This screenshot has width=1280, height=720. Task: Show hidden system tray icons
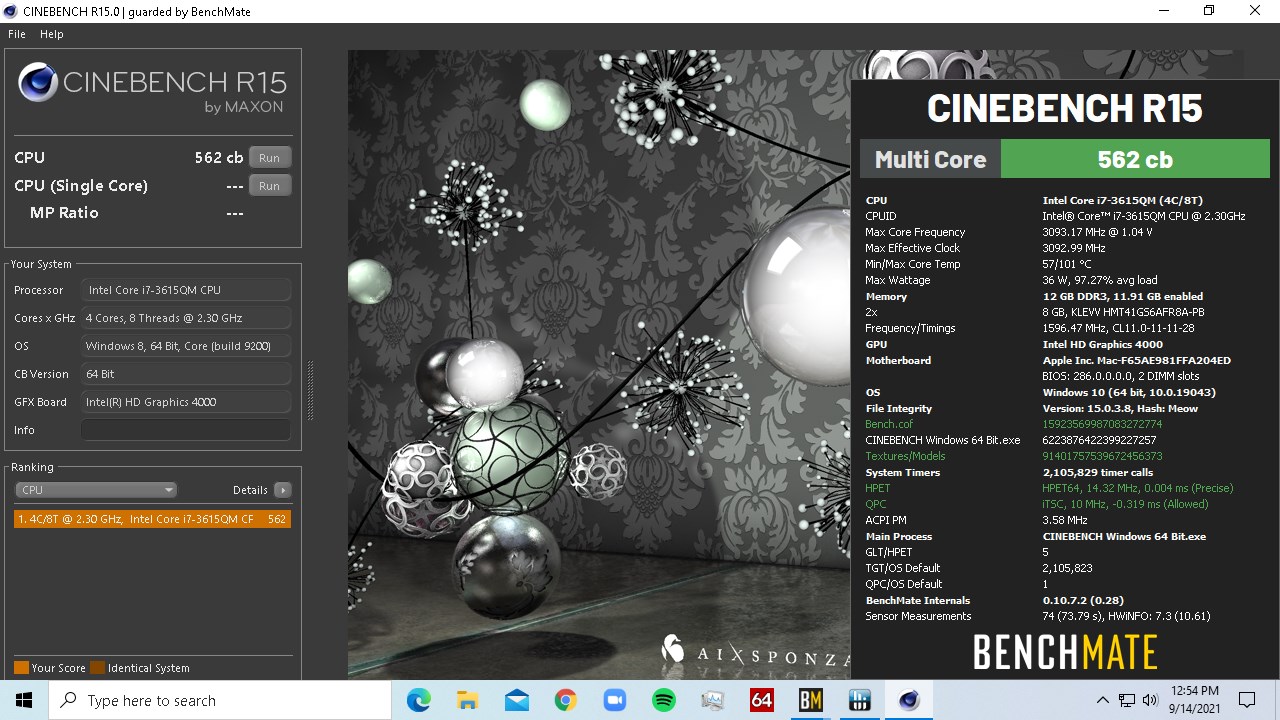[x=1103, y=700]
